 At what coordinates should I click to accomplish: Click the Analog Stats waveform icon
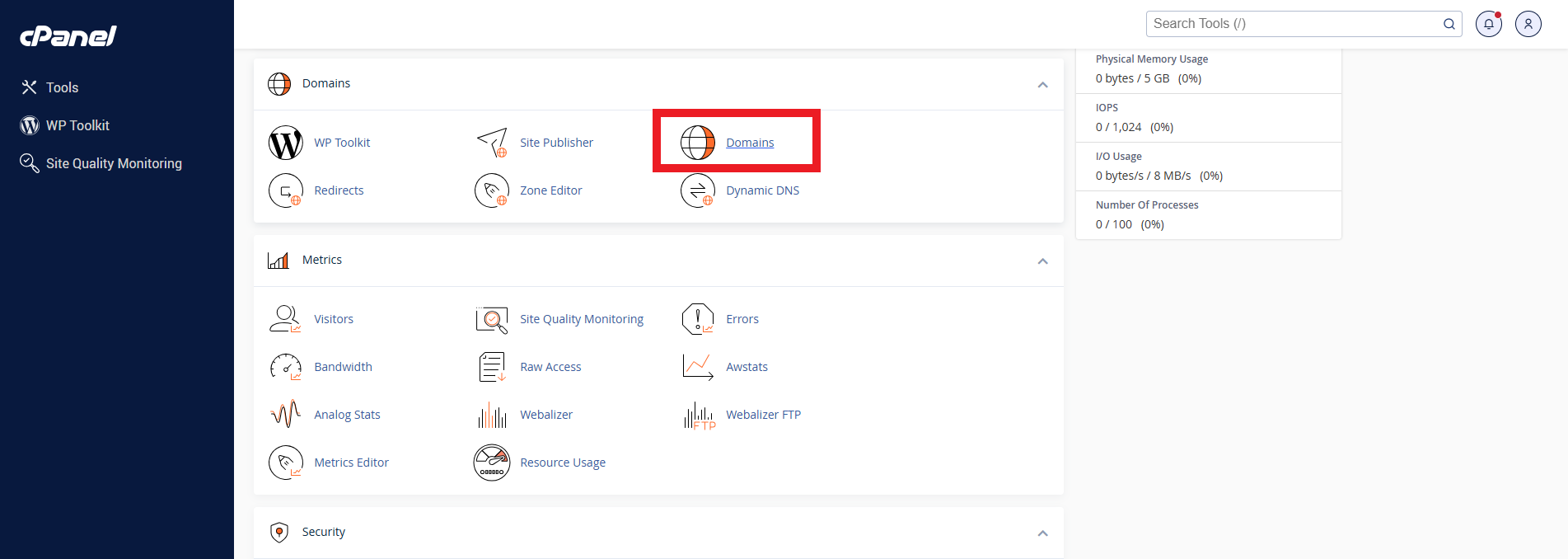(x=285, y=415)
